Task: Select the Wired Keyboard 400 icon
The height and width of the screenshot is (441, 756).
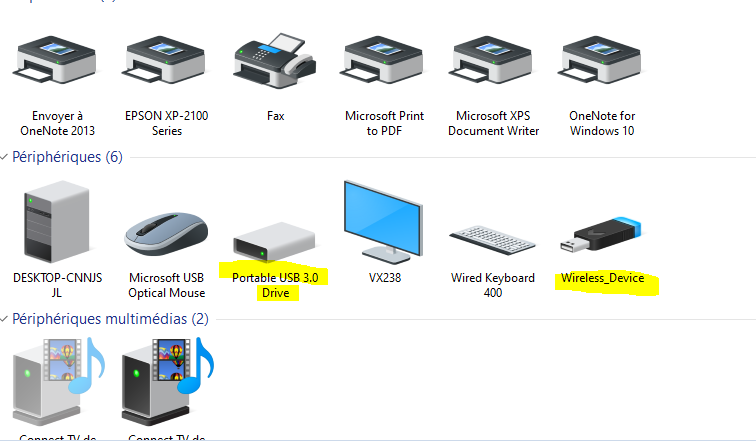Action: click(x=492, y=240)
